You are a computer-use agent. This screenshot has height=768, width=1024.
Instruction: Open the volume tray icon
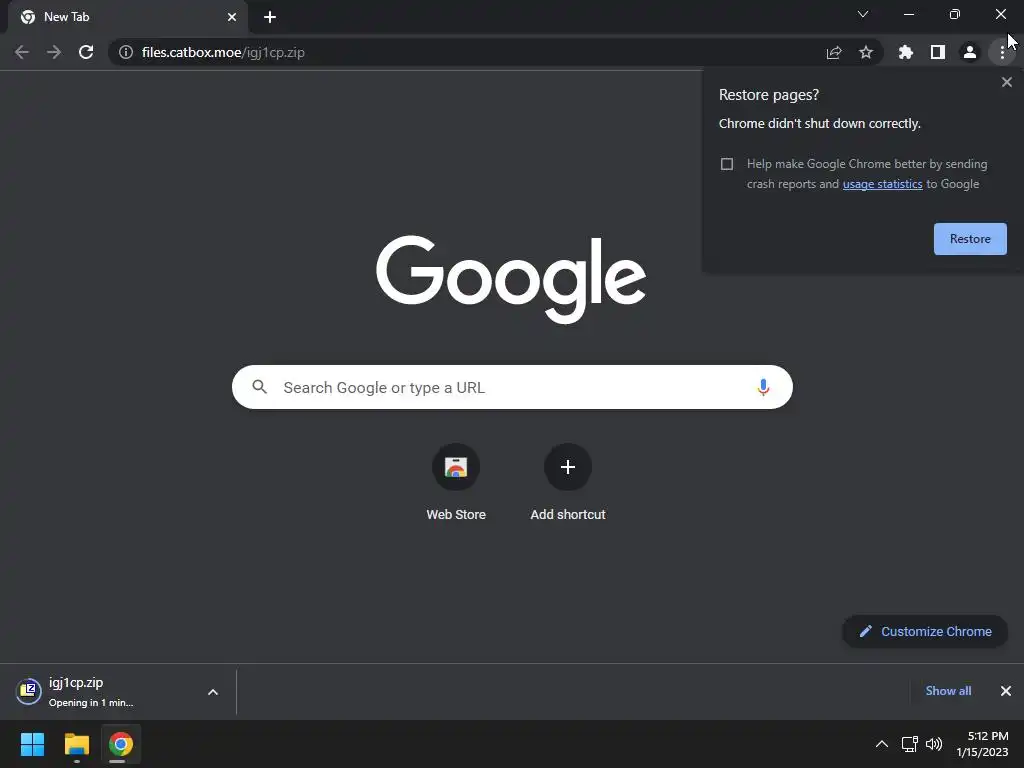[x=934, y=744]
